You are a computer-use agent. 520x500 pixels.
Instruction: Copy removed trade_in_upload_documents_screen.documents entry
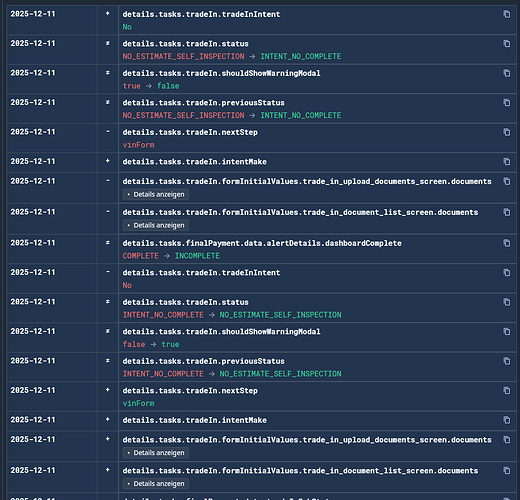tap(507, 181)
